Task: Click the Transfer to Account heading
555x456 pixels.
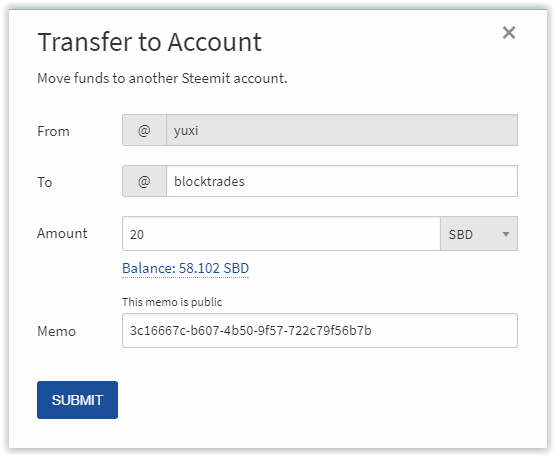Action: point(149,42)
